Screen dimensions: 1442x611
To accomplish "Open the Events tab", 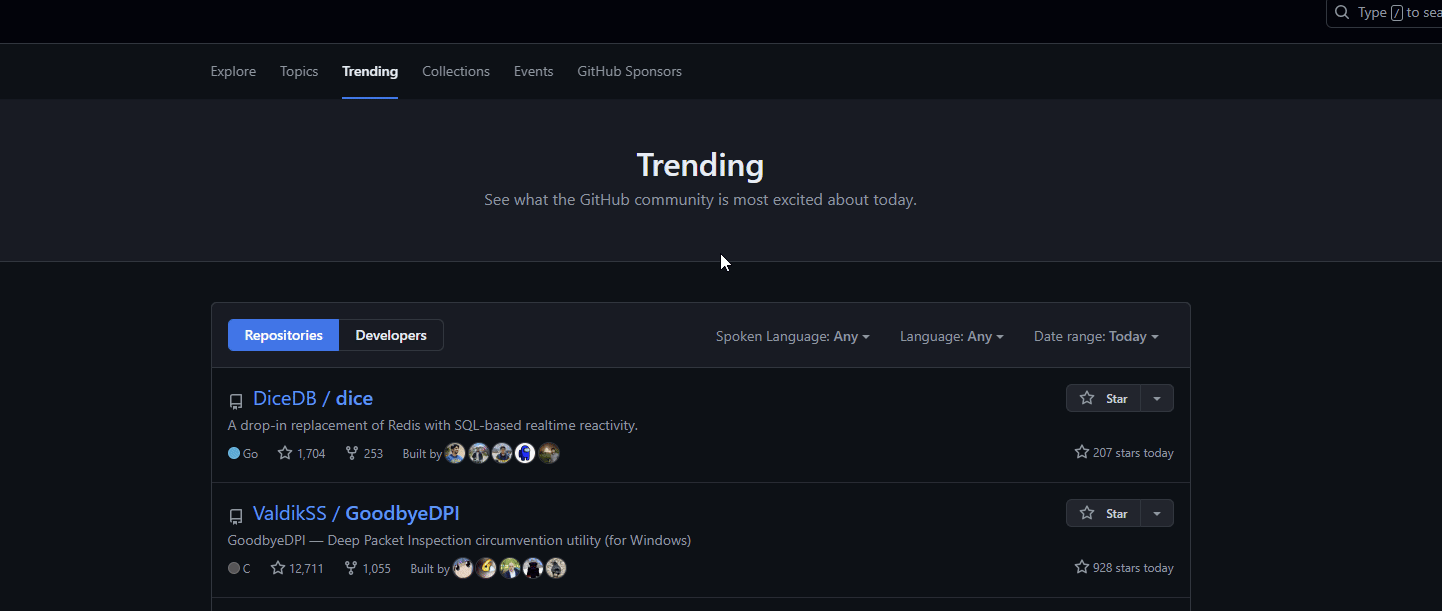I will [533, 71].
